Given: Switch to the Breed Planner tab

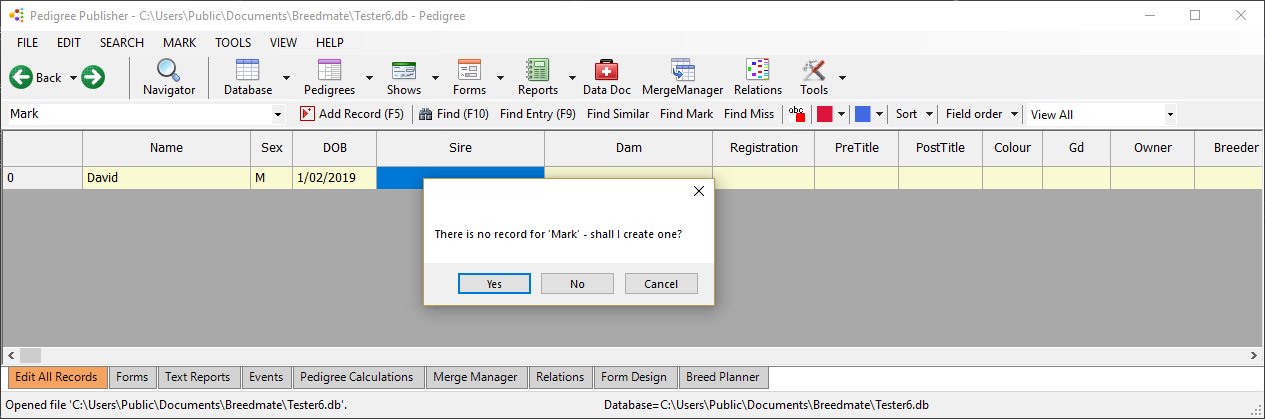Looking at the screenshot, I should [722, 377].
